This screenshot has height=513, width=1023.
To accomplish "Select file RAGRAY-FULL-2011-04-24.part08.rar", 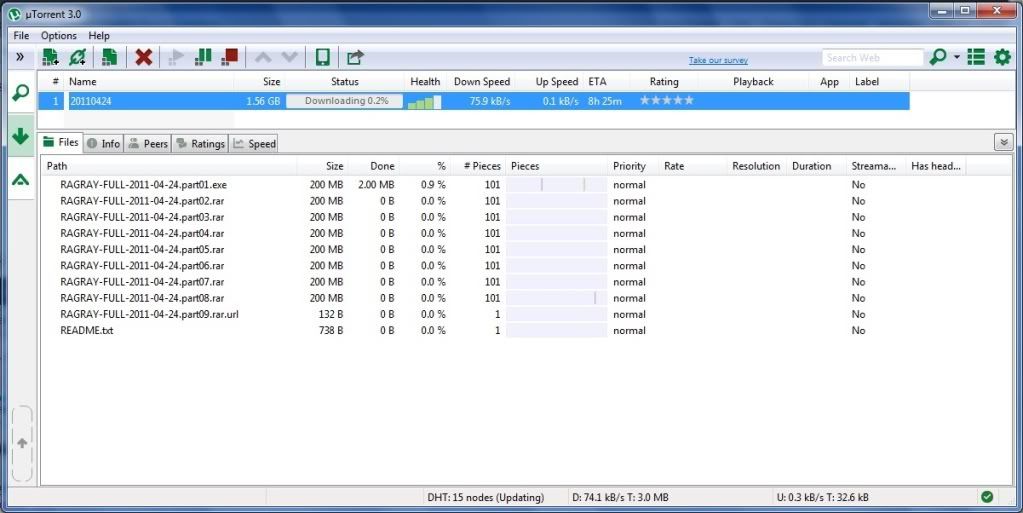I will point(142,298).
